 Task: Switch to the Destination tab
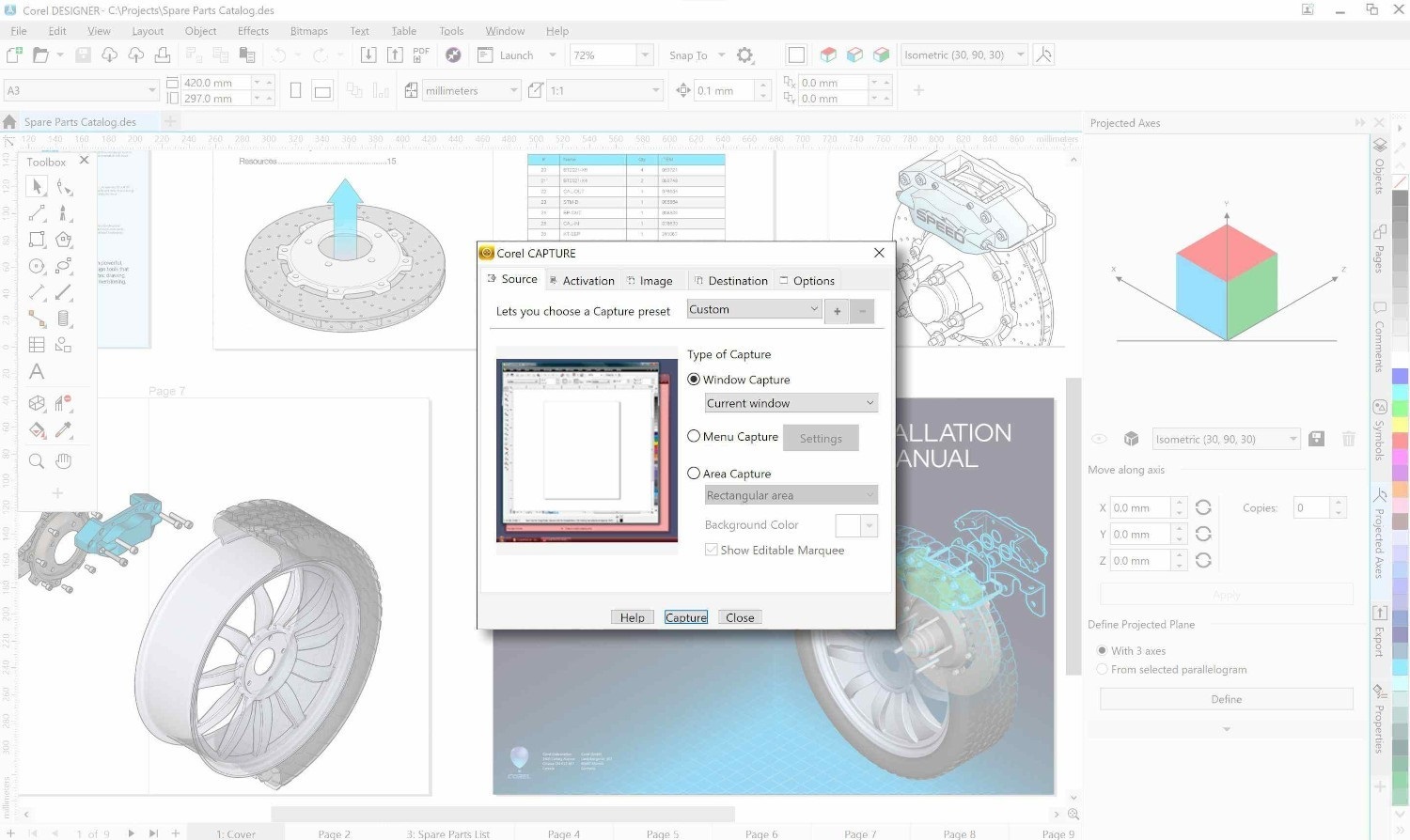pos(730,280)
